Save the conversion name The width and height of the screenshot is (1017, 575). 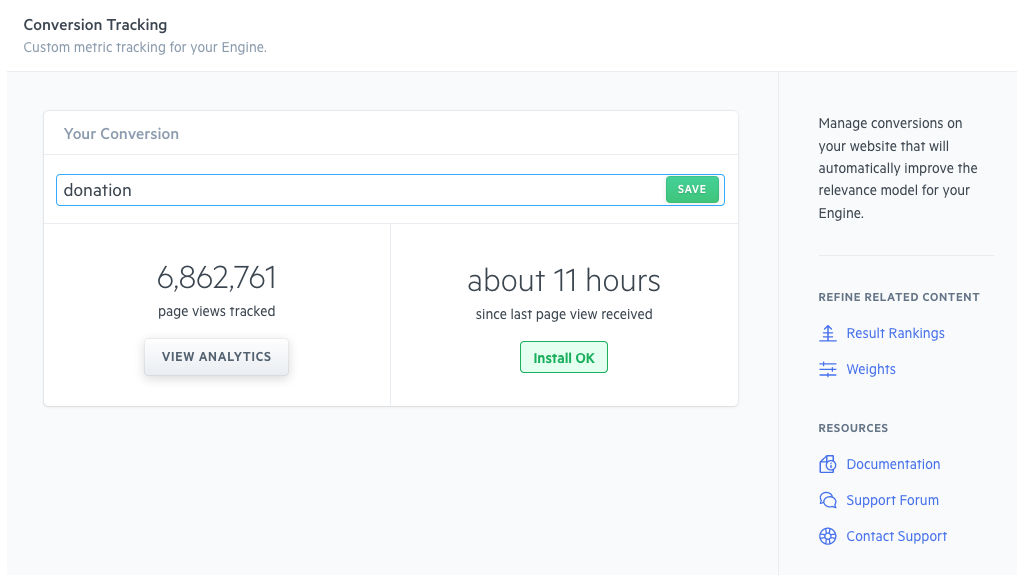[x=692, y=189]
